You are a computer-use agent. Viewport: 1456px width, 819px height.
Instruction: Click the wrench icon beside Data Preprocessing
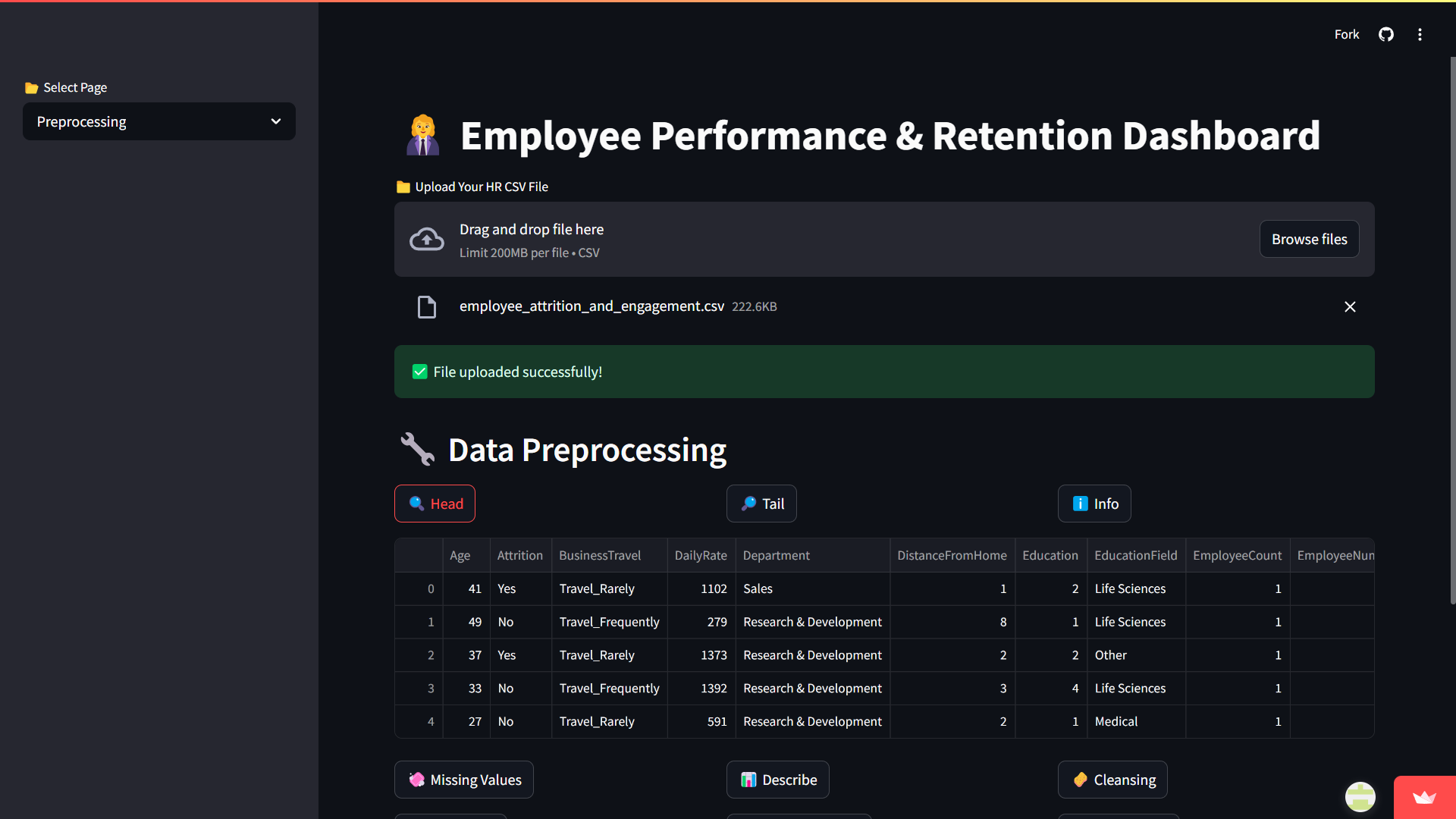pyautogui.click(x=418, y=449)
